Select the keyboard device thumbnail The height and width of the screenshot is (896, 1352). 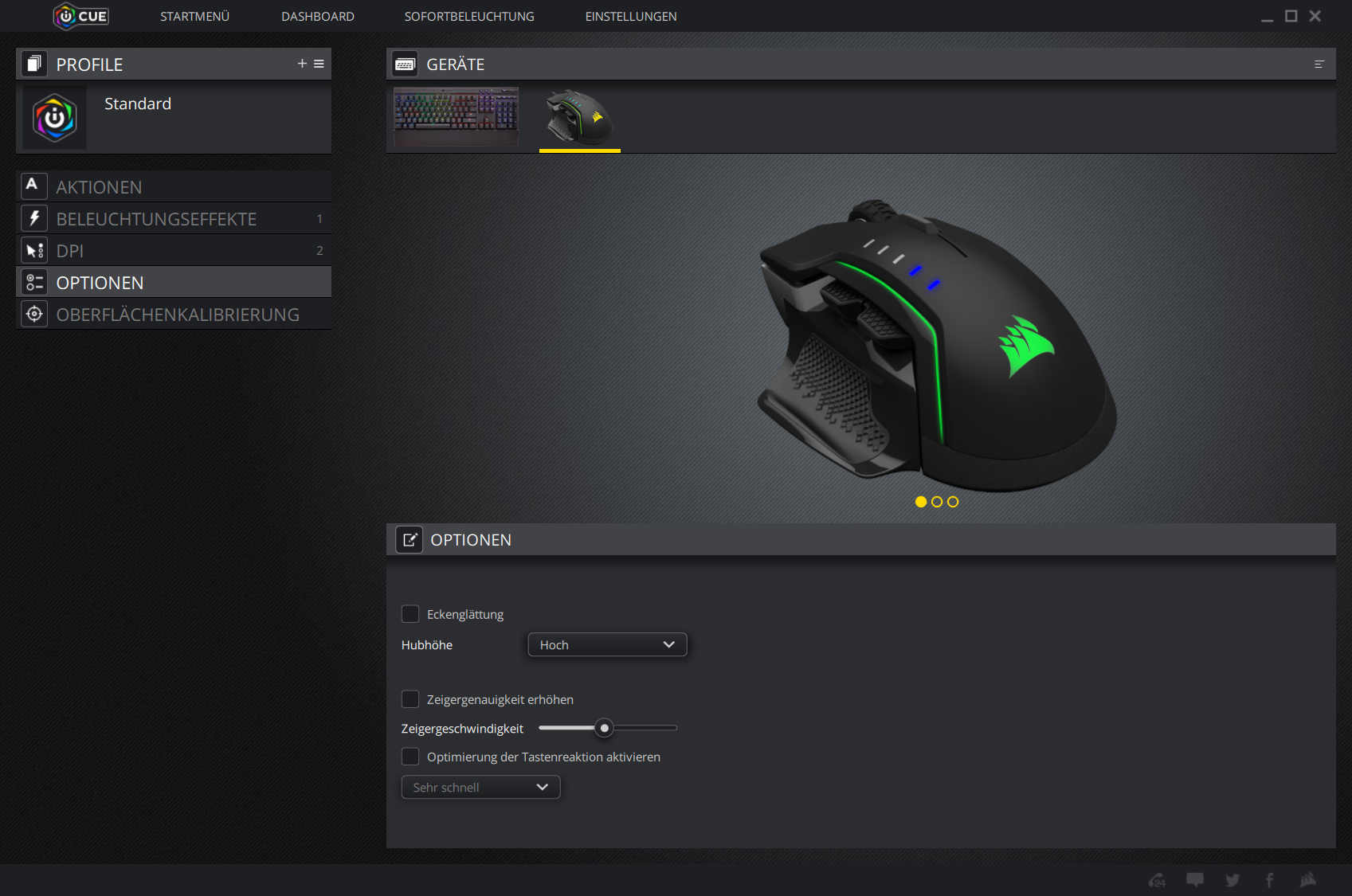456,117
